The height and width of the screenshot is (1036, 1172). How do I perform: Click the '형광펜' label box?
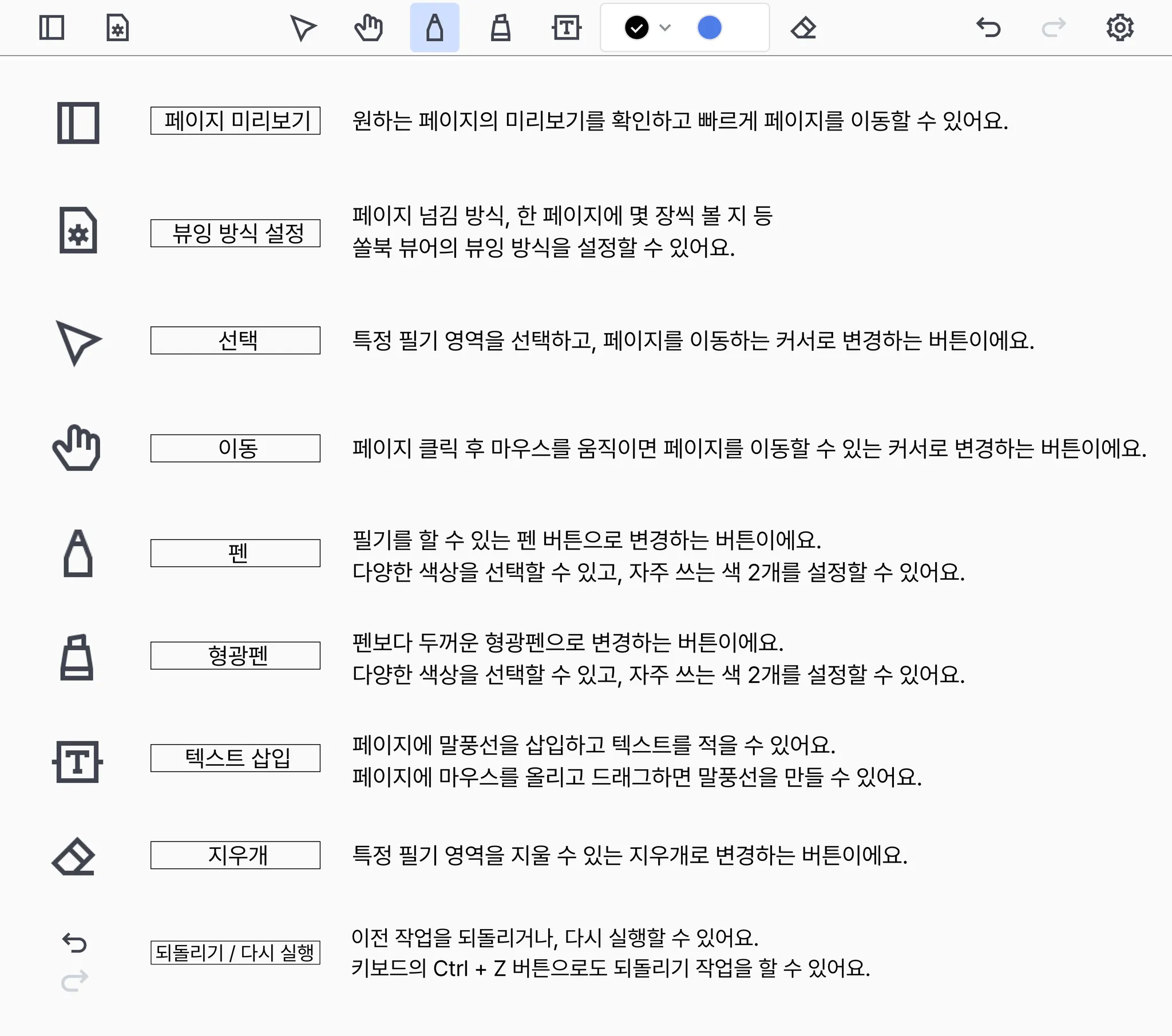235,655
